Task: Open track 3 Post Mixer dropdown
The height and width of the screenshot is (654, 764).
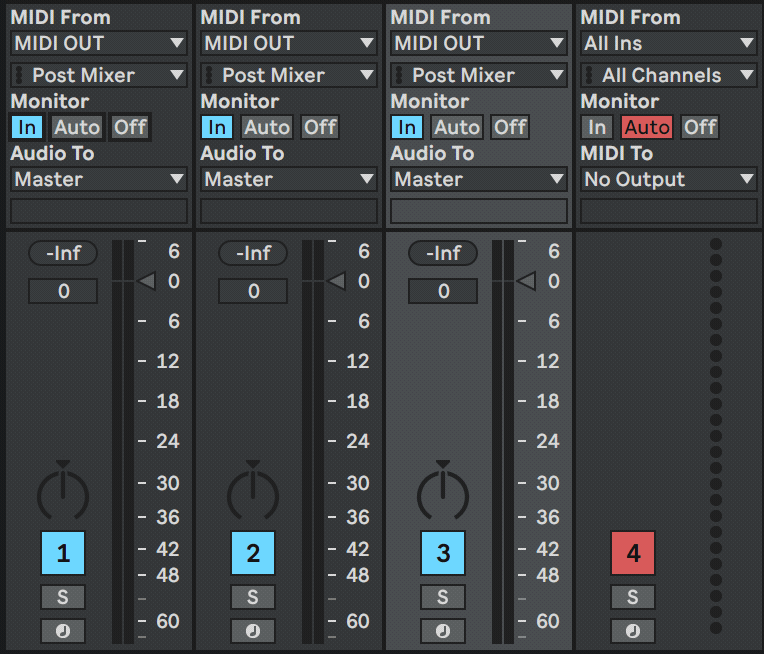Action: coord(479,75)
